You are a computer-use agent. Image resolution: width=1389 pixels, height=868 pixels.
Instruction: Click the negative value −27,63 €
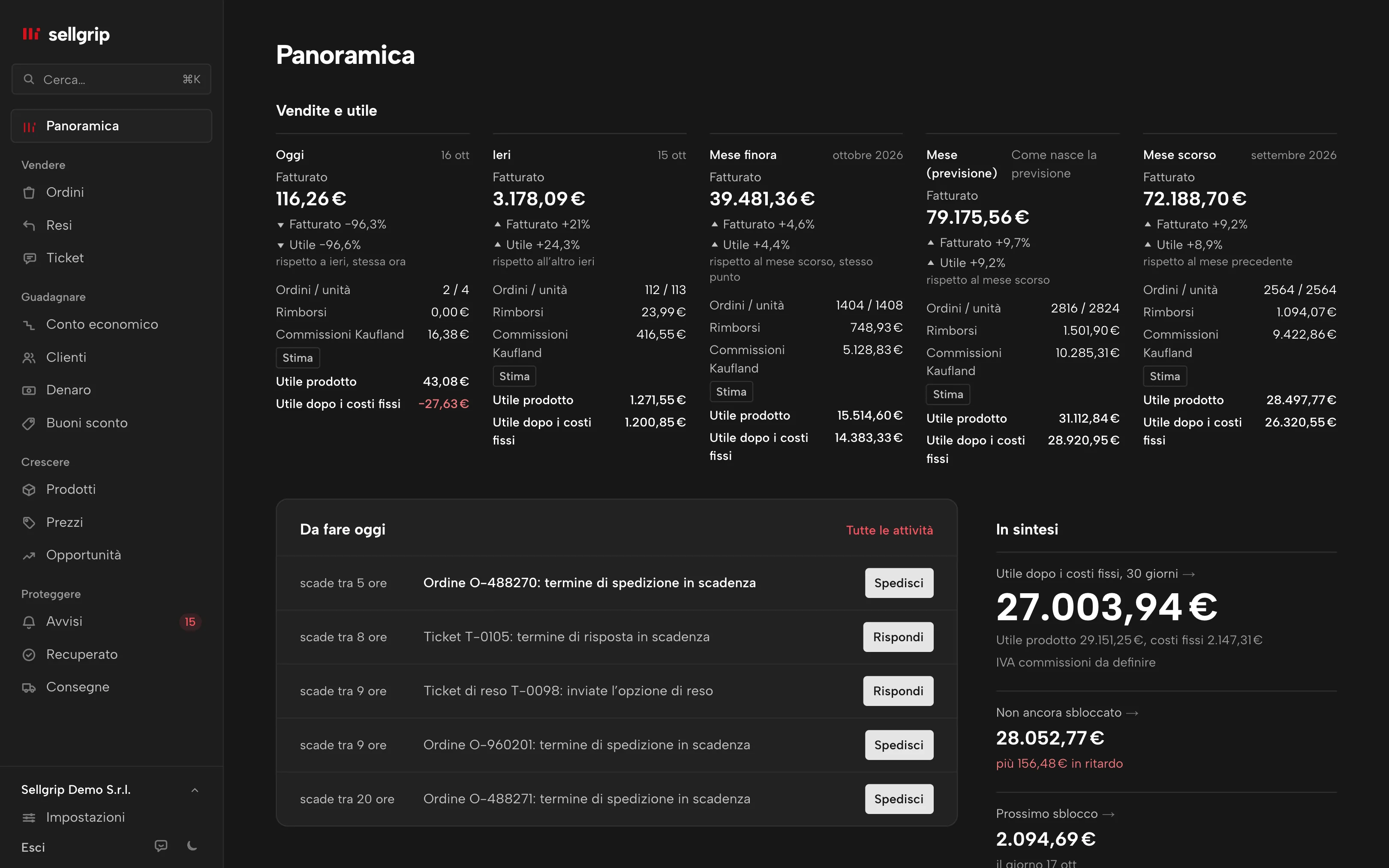click(443, 404)
